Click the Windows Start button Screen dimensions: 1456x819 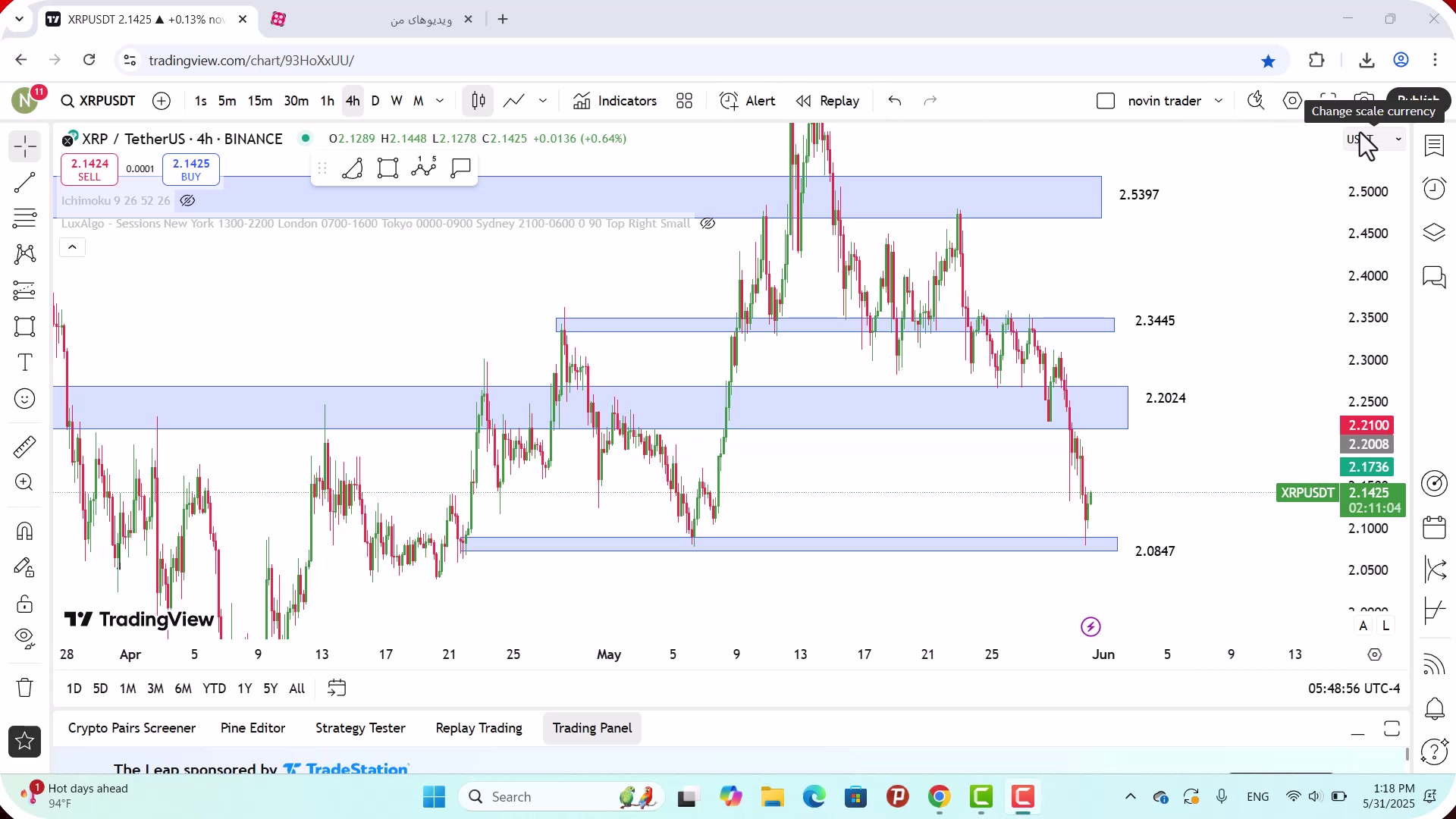click(x=434, y=797)
